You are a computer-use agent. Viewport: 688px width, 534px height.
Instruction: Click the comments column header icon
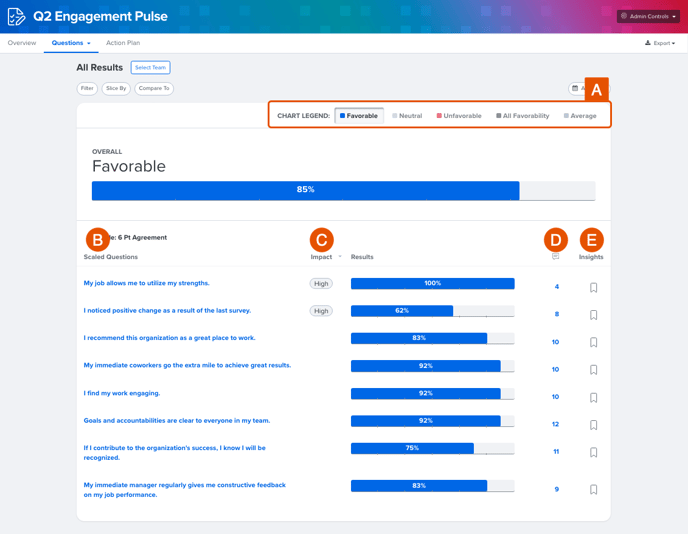pos(555,257)
